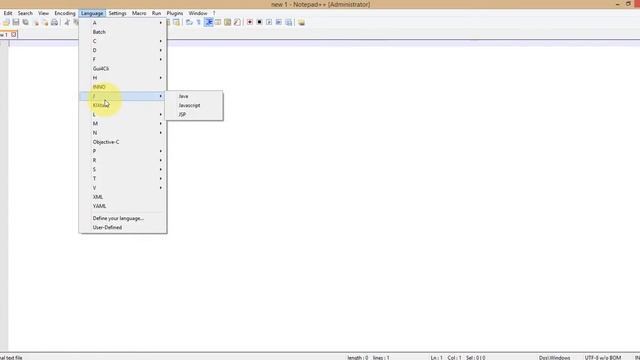Open the S languages submenu
Screen dimensions: 640x360
pyautogui.click(x=123, y=169)
